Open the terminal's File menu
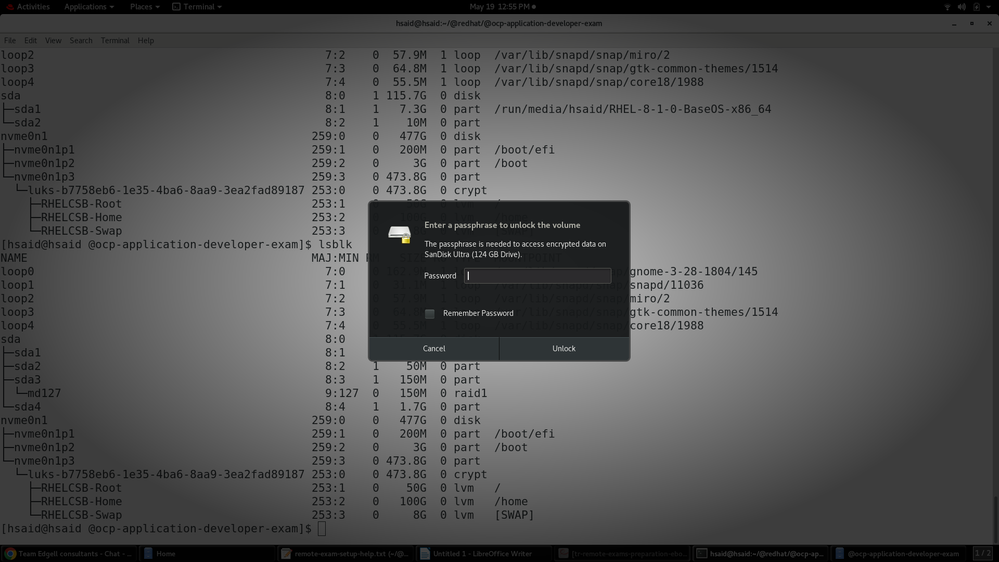 10,41
